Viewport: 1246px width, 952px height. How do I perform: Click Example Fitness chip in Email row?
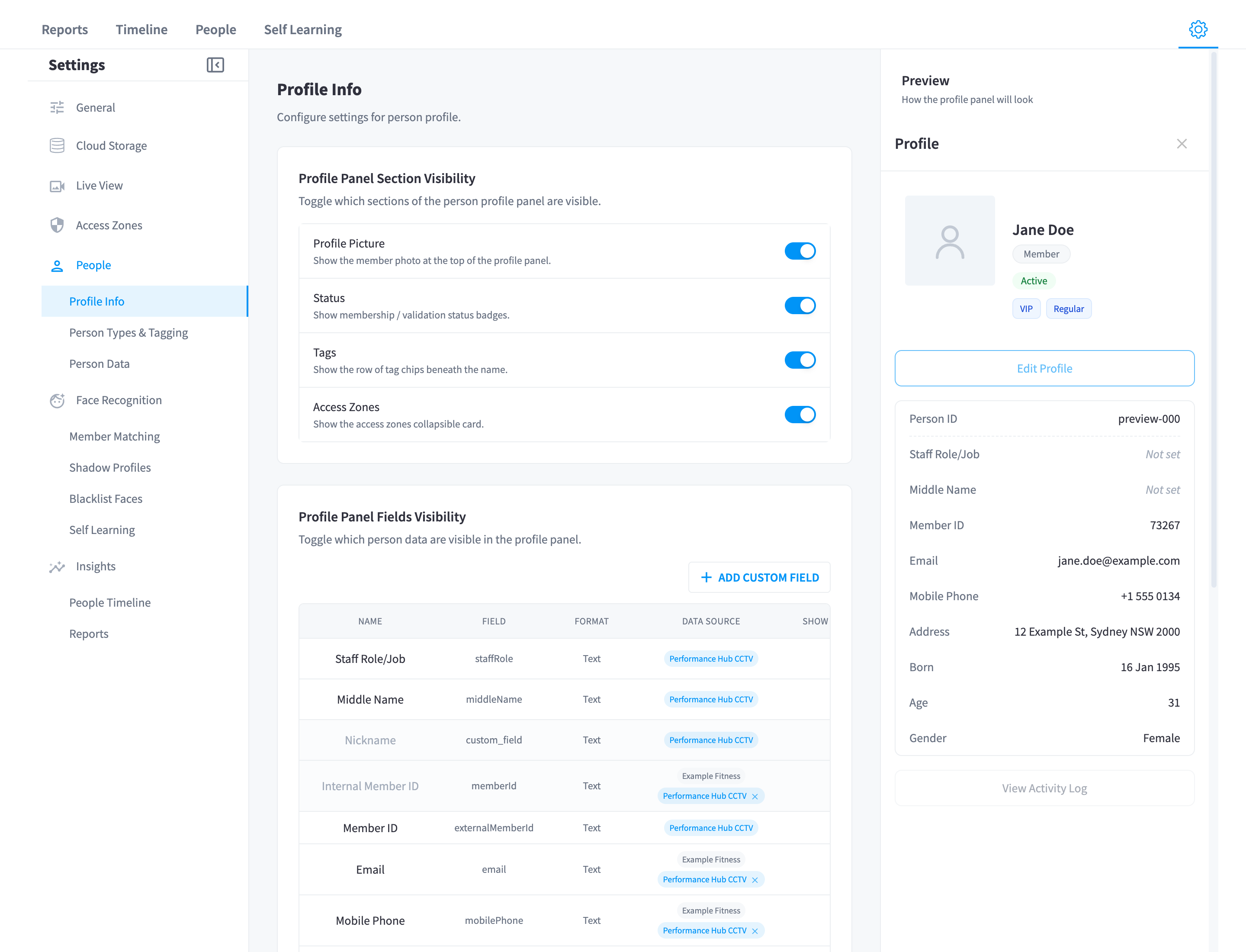coord(710,860)
